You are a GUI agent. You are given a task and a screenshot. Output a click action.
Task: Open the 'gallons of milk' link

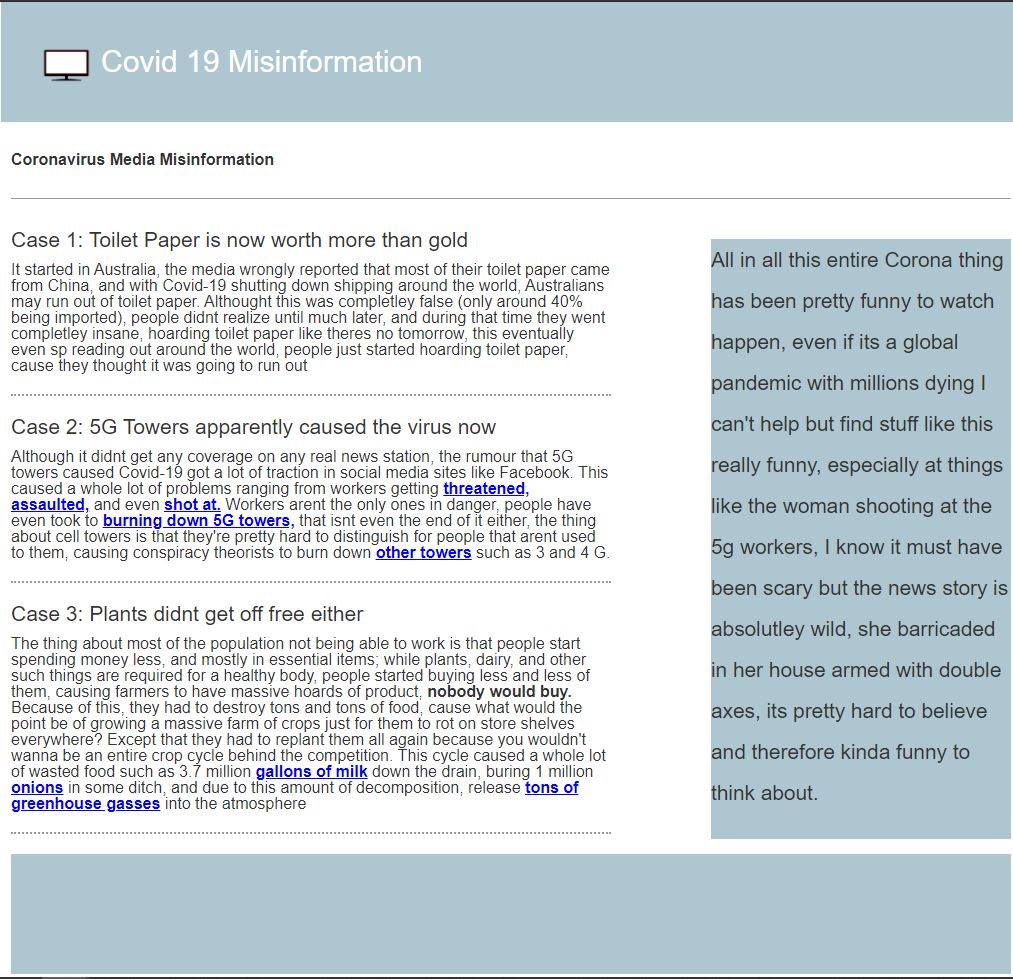[x=311, y=772]
